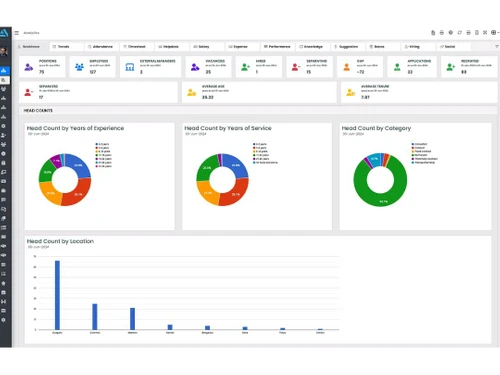The image size is (500, 375).
Task: Open the grid layout dropdown at top right
Action: coord(495,32)
